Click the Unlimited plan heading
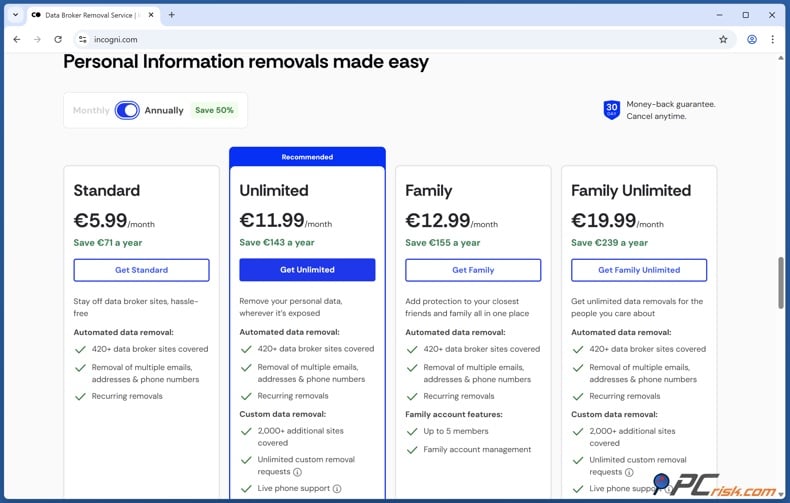The height and width of the screenshot is (503, 790). [274, 191]
